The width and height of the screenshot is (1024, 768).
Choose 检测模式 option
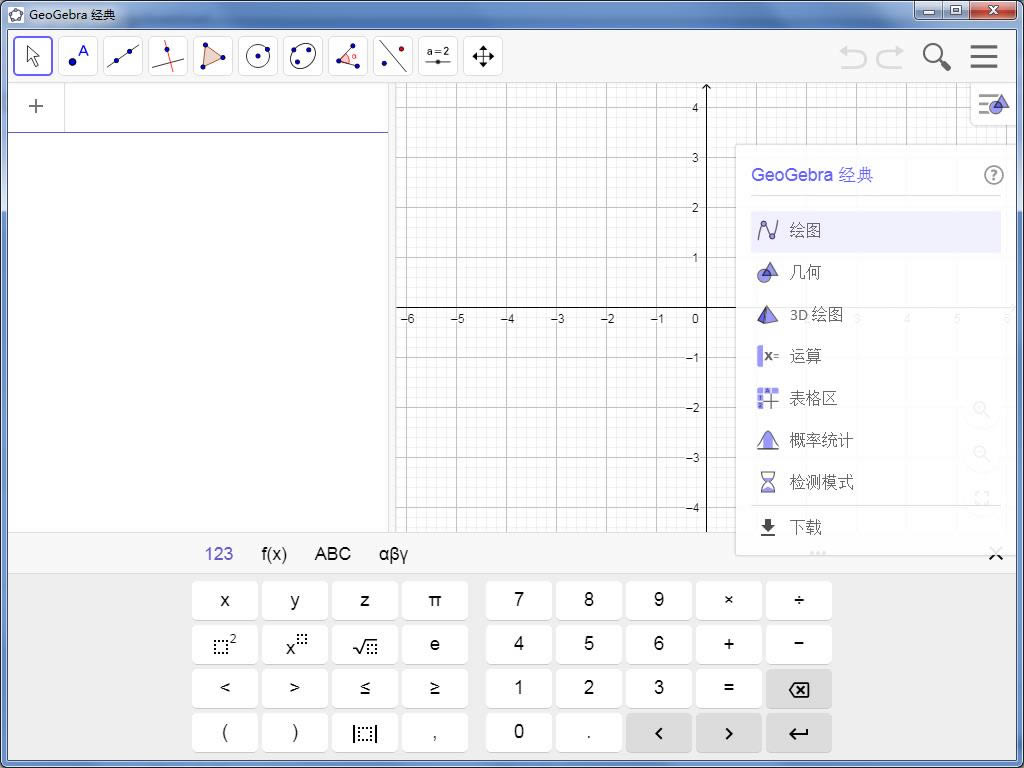click(x=876, y=483)
